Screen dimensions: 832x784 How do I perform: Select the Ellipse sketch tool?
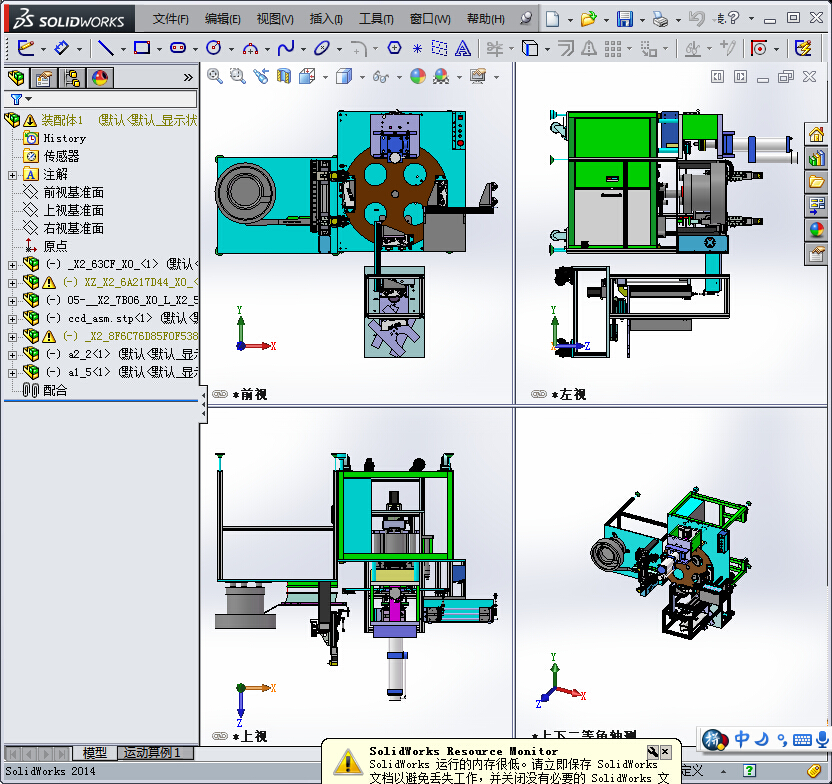coord(322,48)
